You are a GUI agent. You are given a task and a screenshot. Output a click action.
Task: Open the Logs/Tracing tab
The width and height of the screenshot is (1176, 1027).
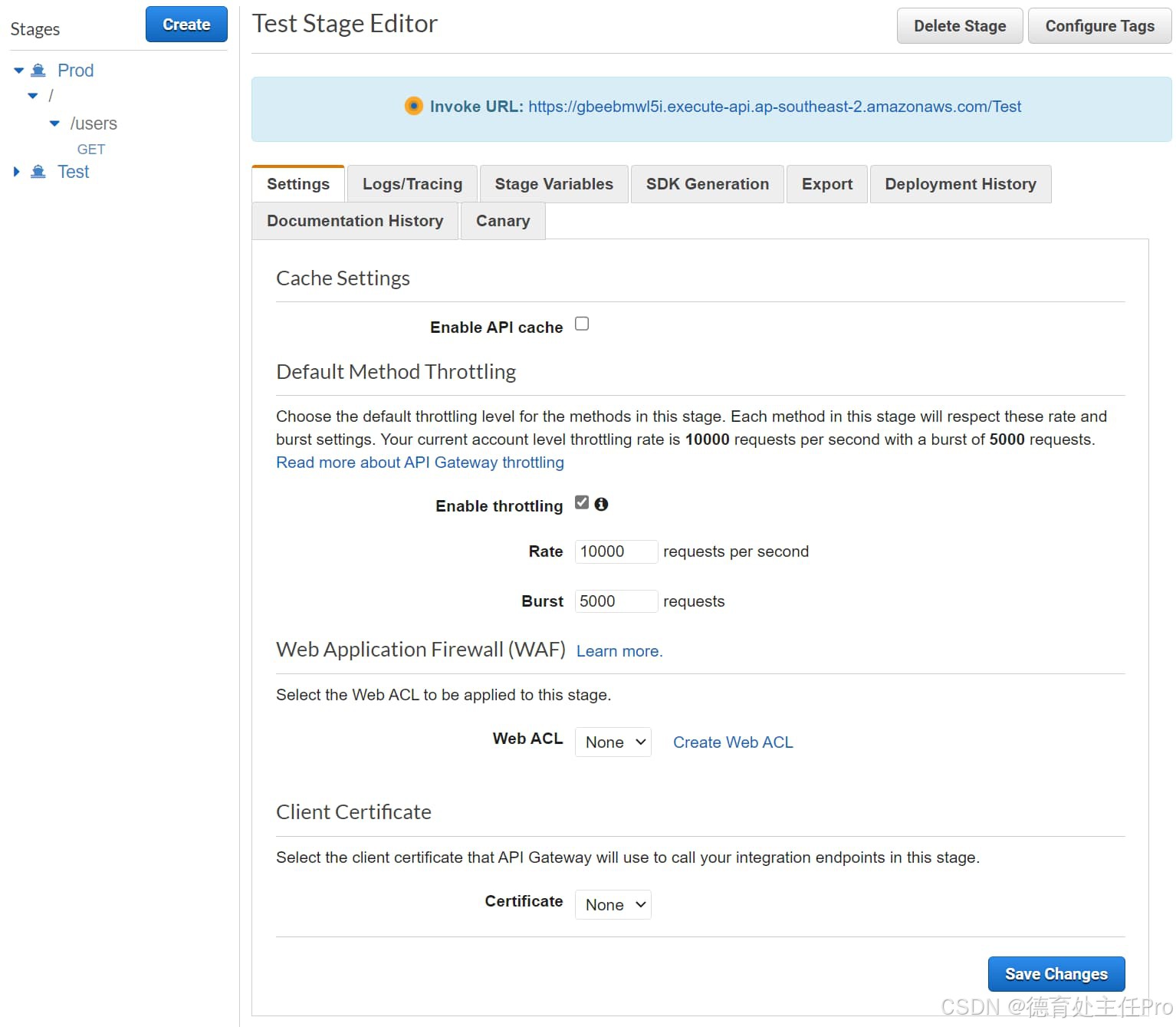click(412, 184)
